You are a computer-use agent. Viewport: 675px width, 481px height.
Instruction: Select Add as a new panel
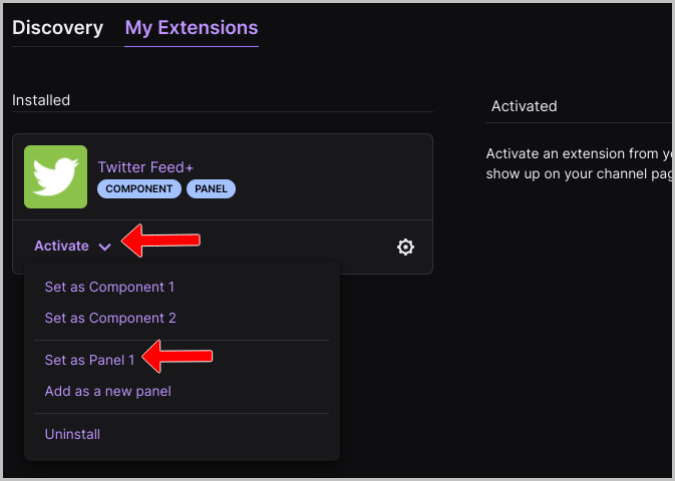[108, 391]
